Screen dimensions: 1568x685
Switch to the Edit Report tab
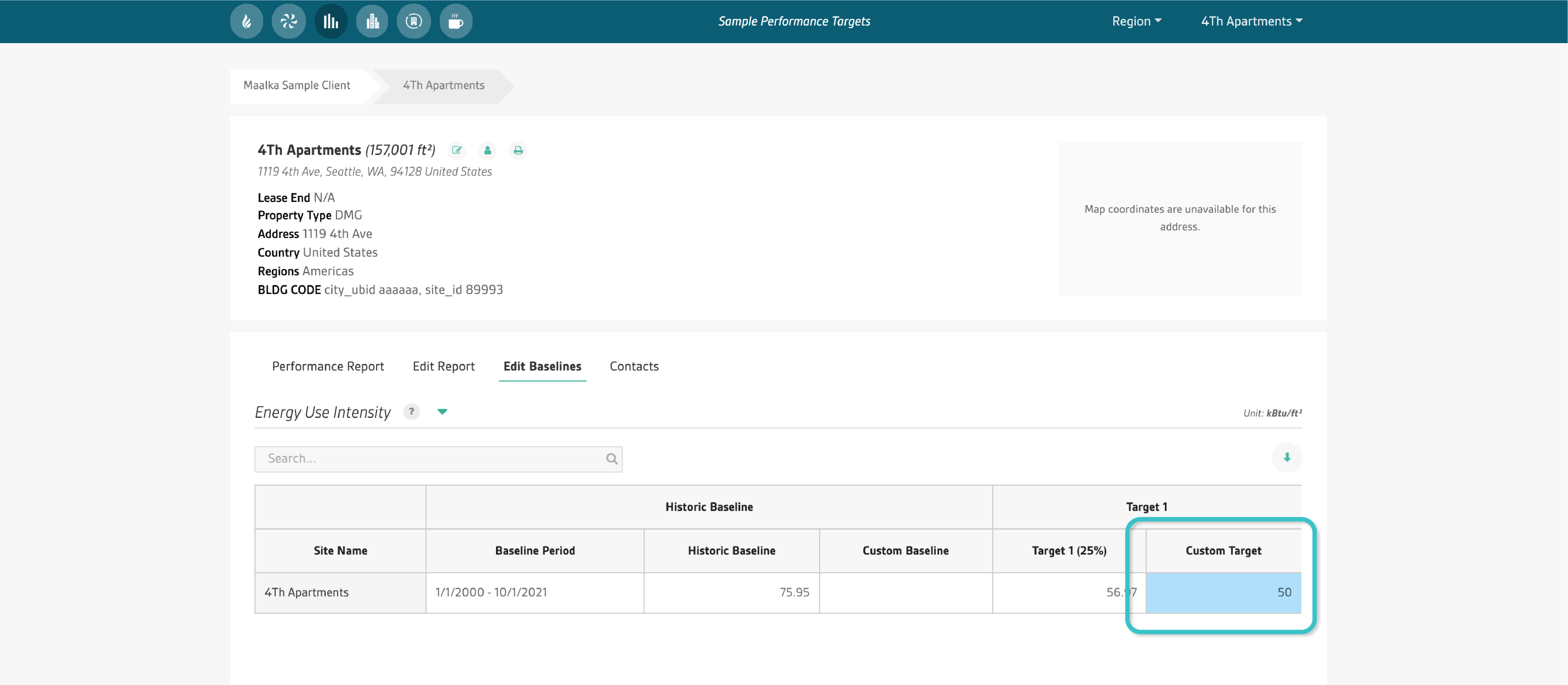pos(444,366)
